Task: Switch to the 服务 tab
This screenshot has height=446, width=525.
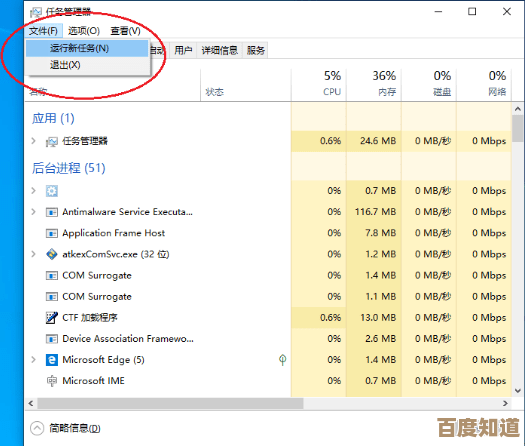Action: click(256, 51)
